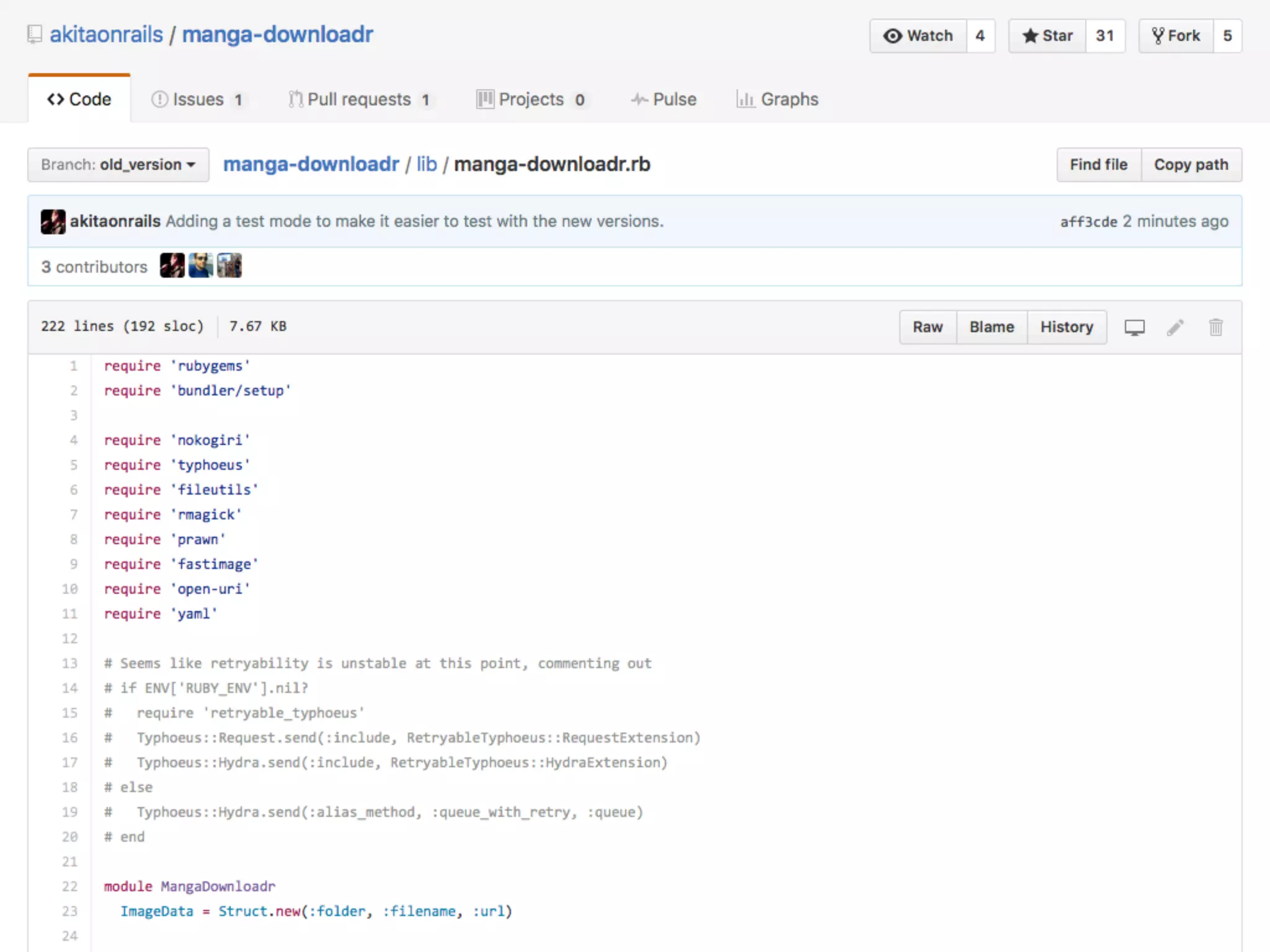The image size is (1270, 952).
Task: Click the repository book icon
Action: point(35,34)
